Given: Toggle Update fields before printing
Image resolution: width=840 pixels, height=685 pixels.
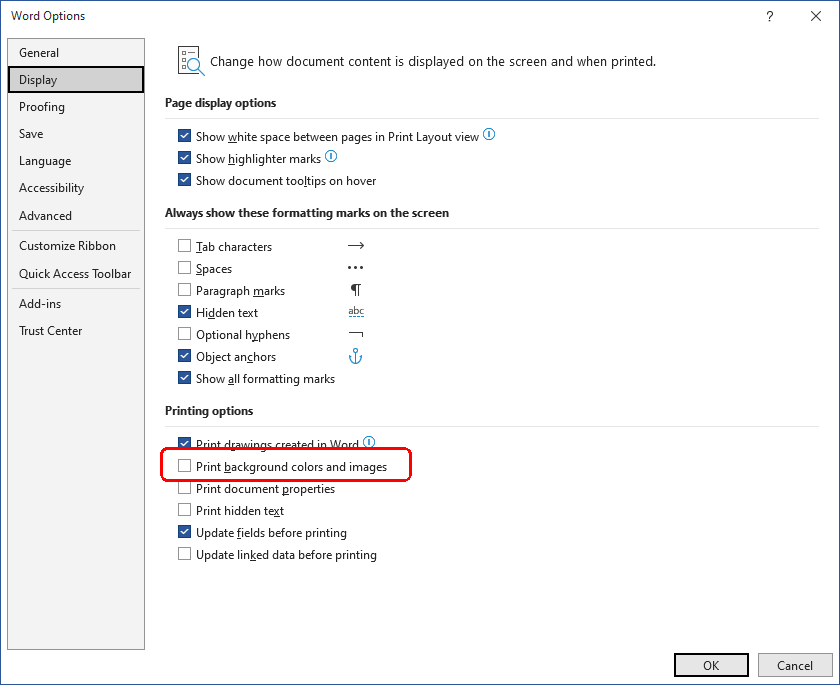Looking at the screenshot, I should point(184,532).
